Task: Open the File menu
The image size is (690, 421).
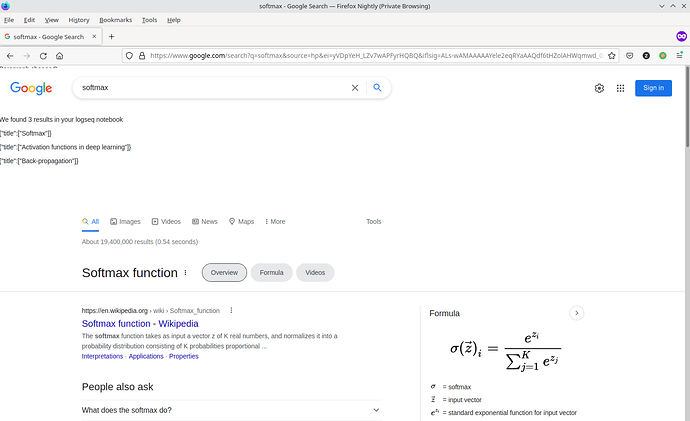Action: pyautogui.click(x=9, y=20)
